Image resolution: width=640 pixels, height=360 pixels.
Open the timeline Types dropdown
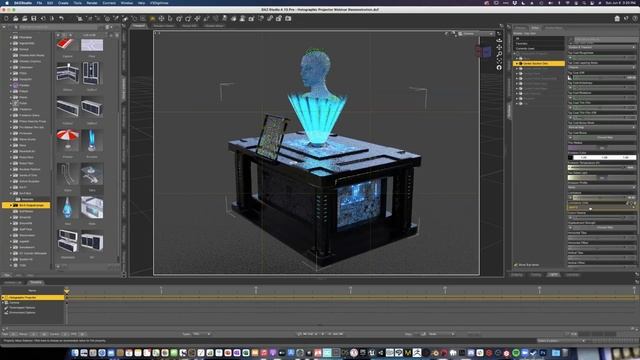pyautogui.click(x=202, y=334)
